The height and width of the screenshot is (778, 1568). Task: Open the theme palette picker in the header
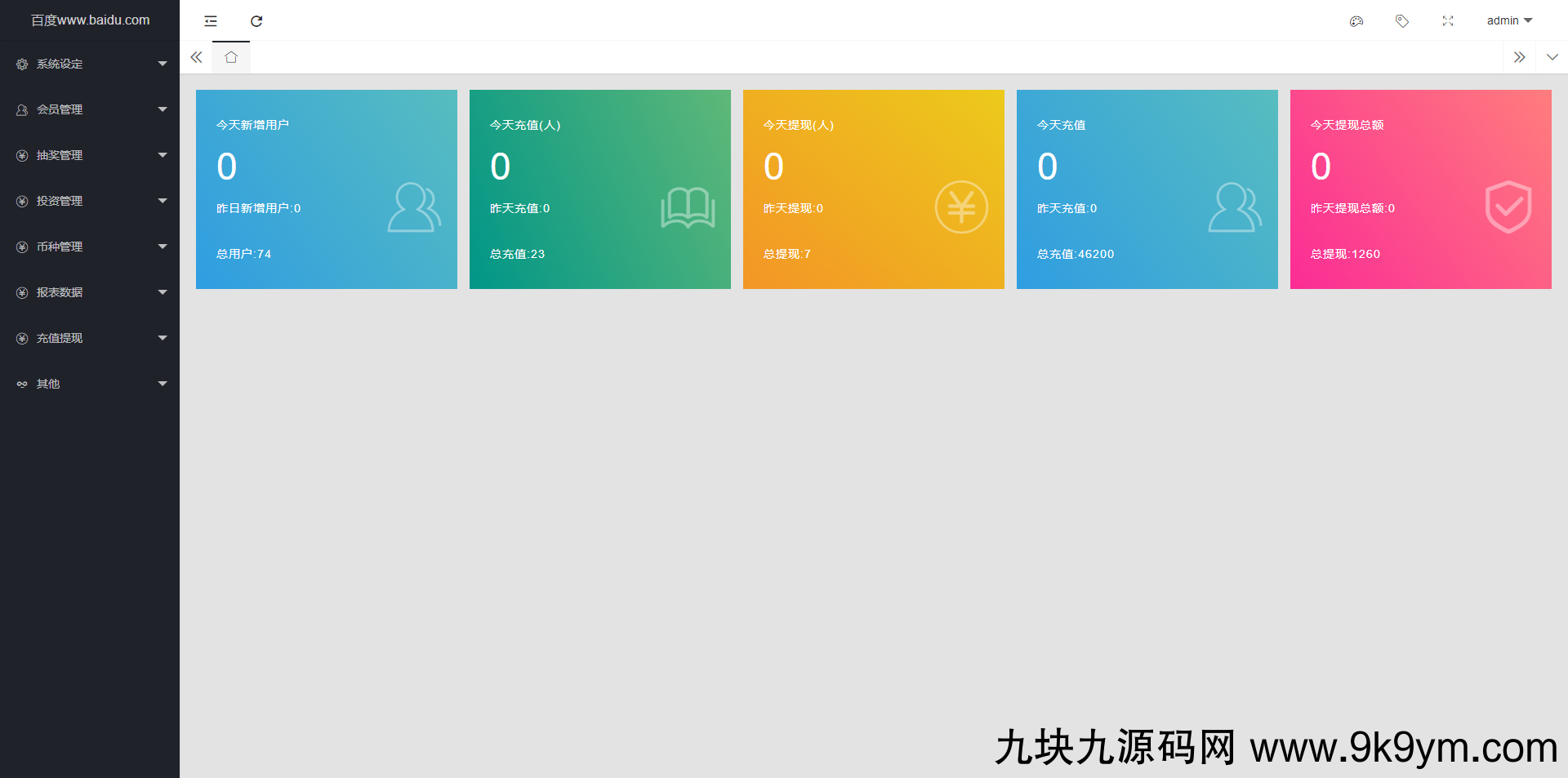1356,20
